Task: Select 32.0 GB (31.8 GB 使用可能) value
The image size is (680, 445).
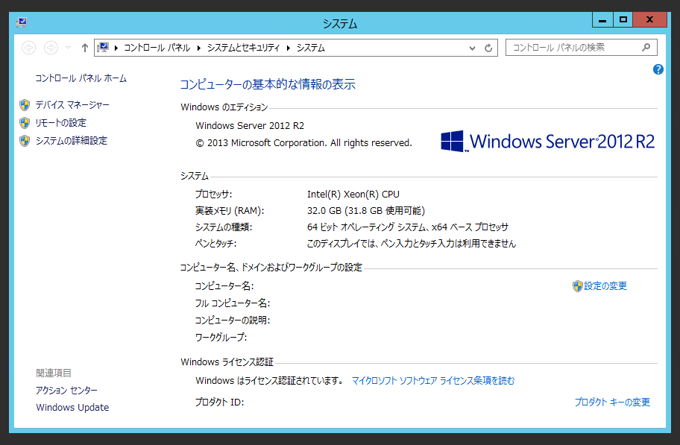Action: (366, 211)
